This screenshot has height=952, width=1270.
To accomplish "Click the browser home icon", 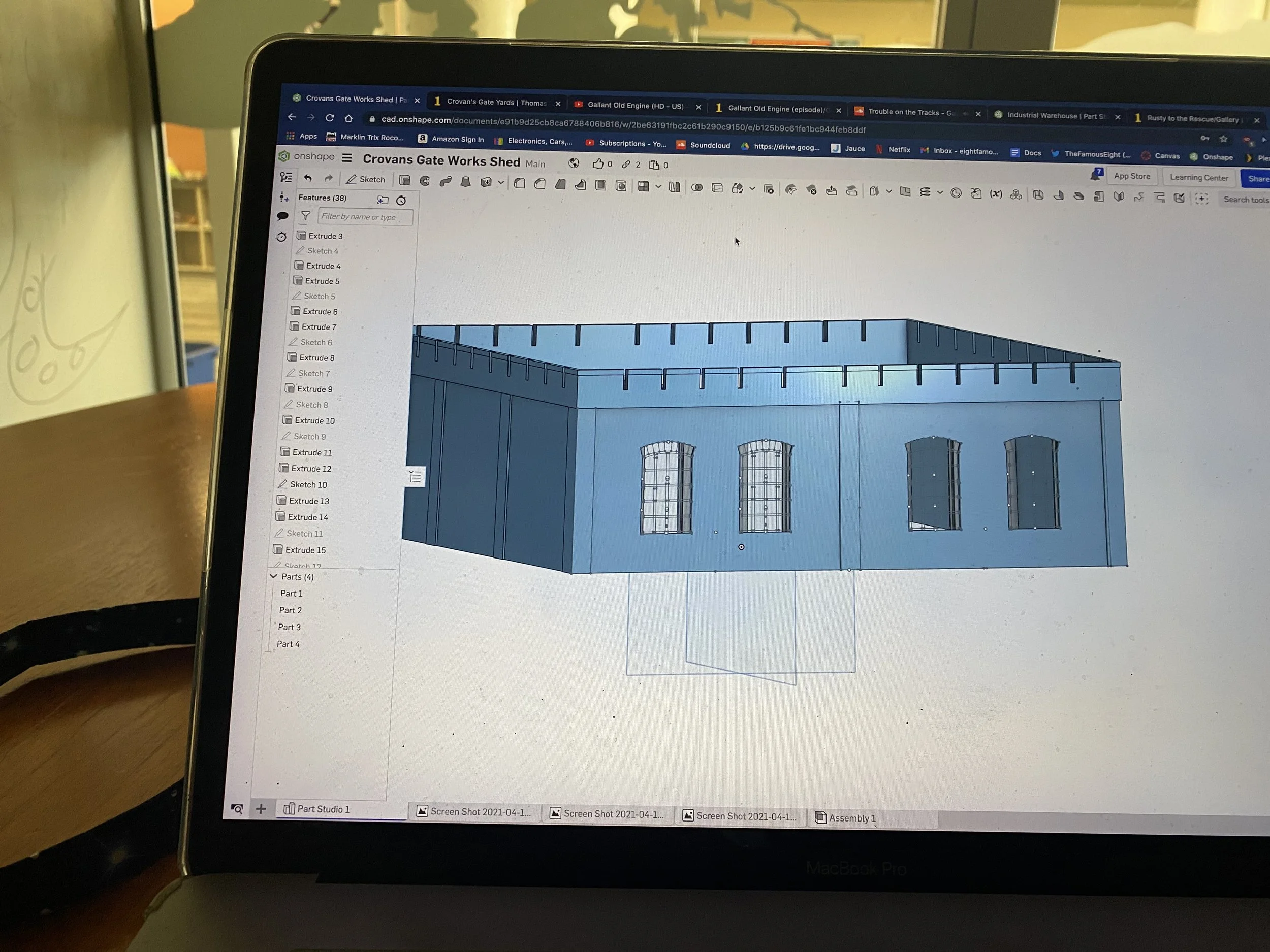I will pyautogui.click(x=348, y=118).
